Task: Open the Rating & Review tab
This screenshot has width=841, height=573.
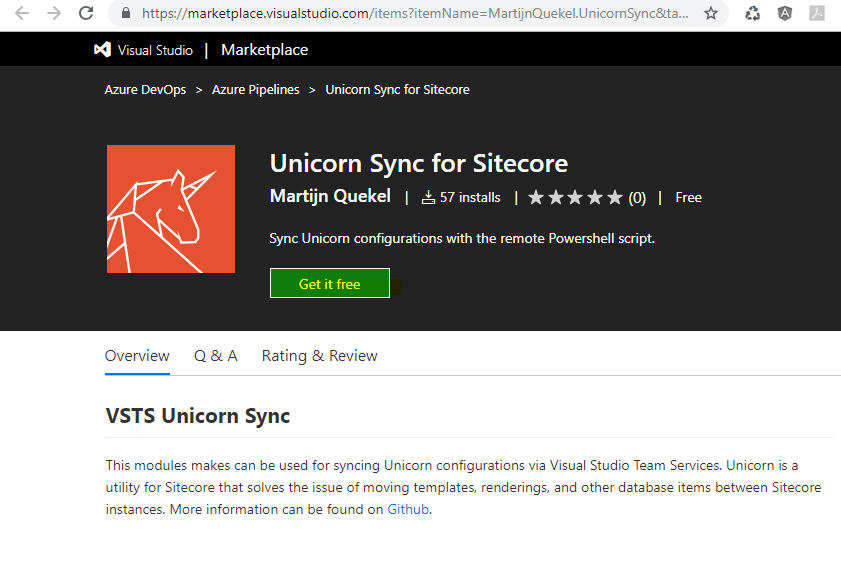Action: 320,356
